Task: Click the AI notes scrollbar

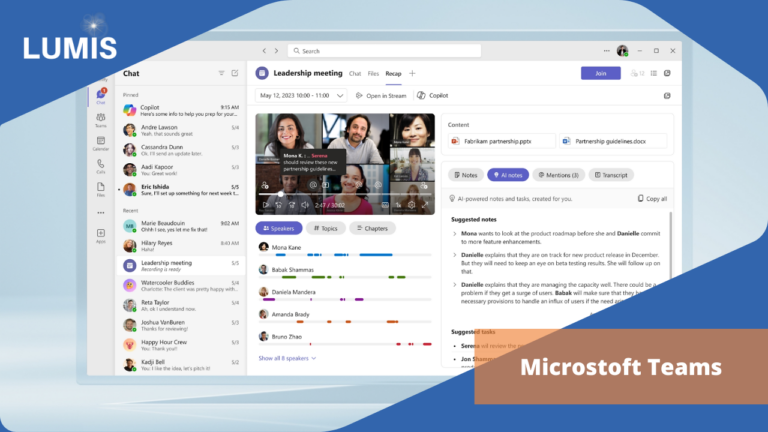Action: pyautogui.click(x=671, y=245)
